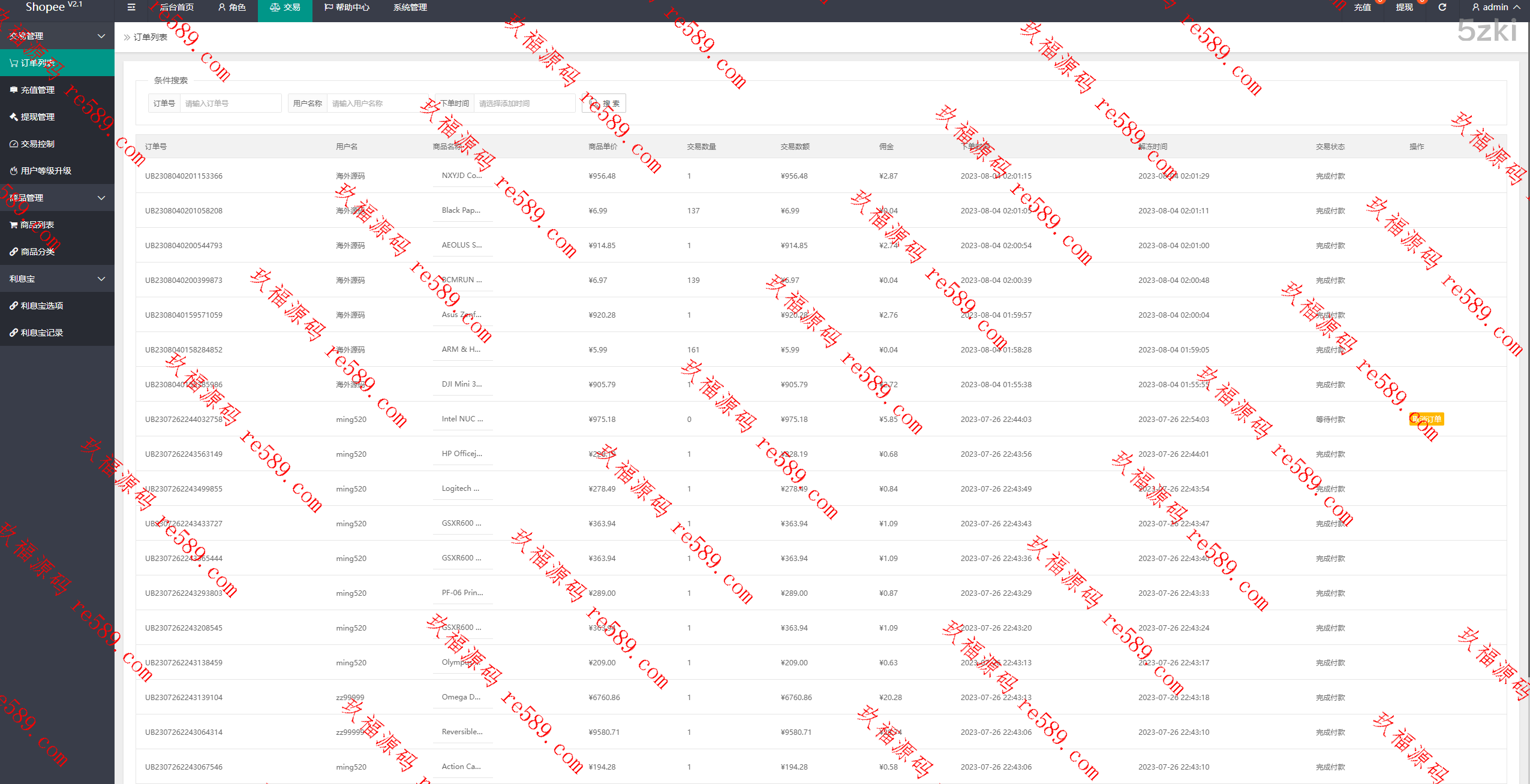Open 订单列表 via its cart icon
Viewport: 1530px width, 784px height.
coord(14,63)
